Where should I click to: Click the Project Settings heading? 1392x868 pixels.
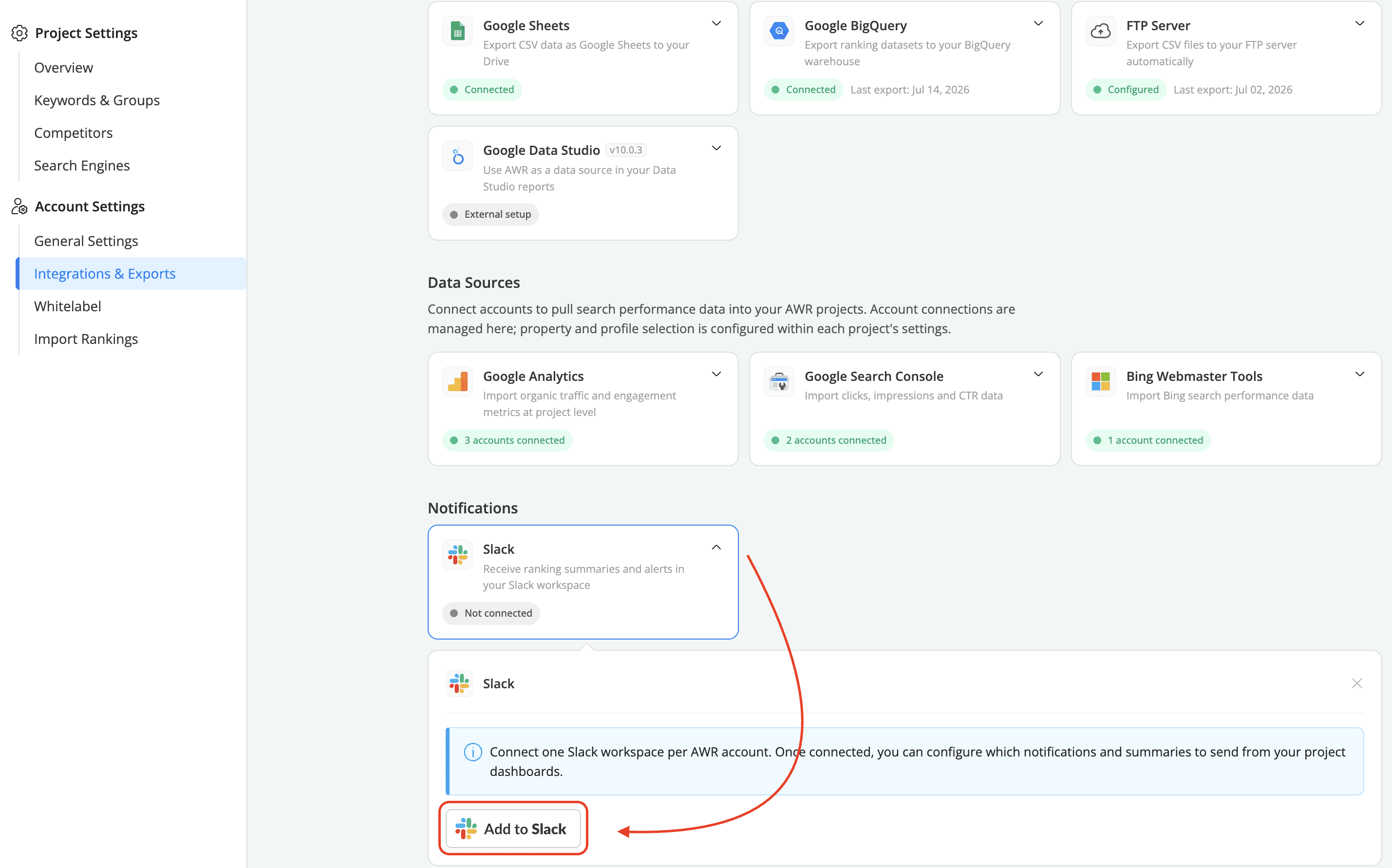pos(86,33)
